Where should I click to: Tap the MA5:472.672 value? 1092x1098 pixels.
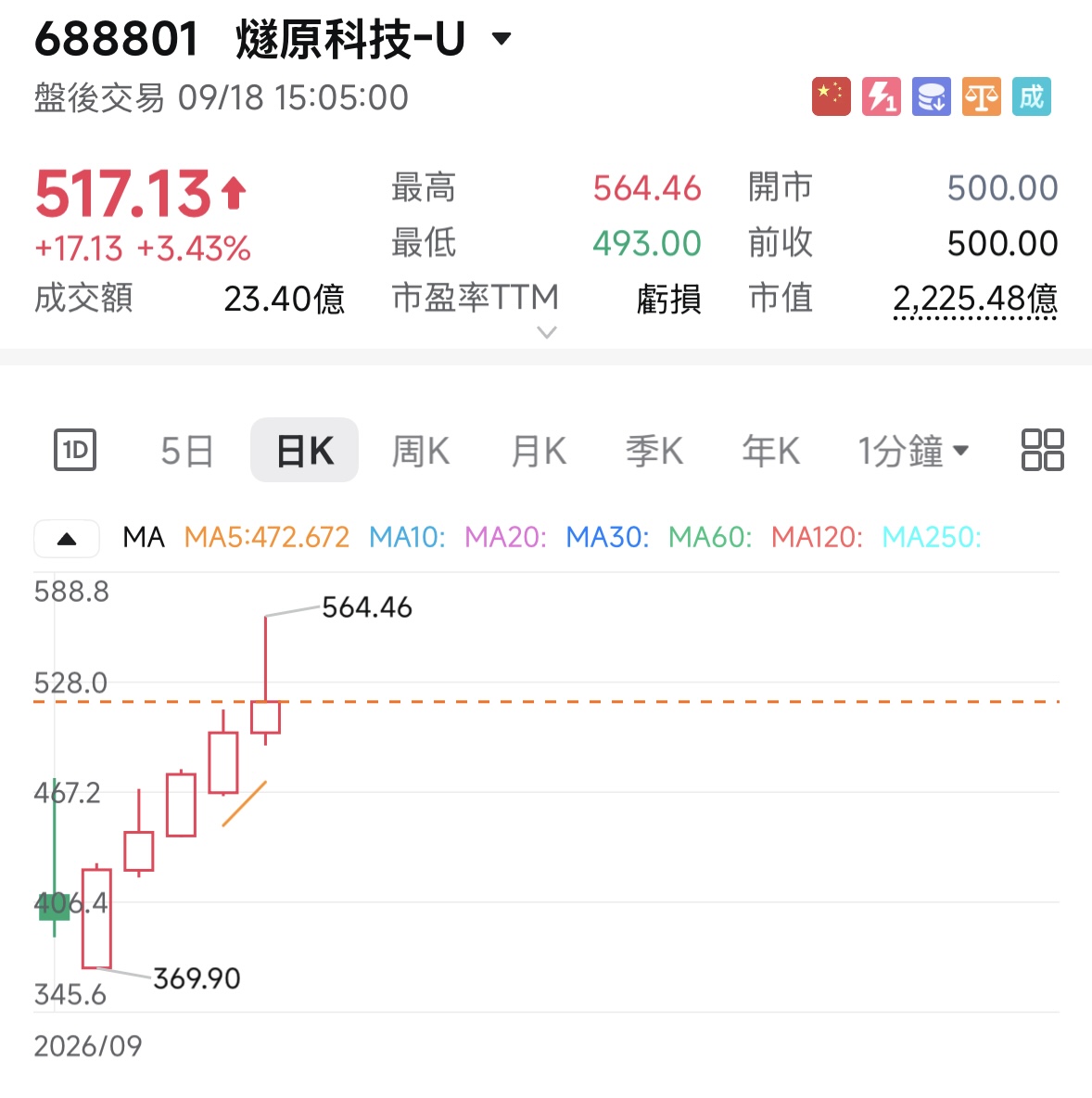(x=267, y=538)
